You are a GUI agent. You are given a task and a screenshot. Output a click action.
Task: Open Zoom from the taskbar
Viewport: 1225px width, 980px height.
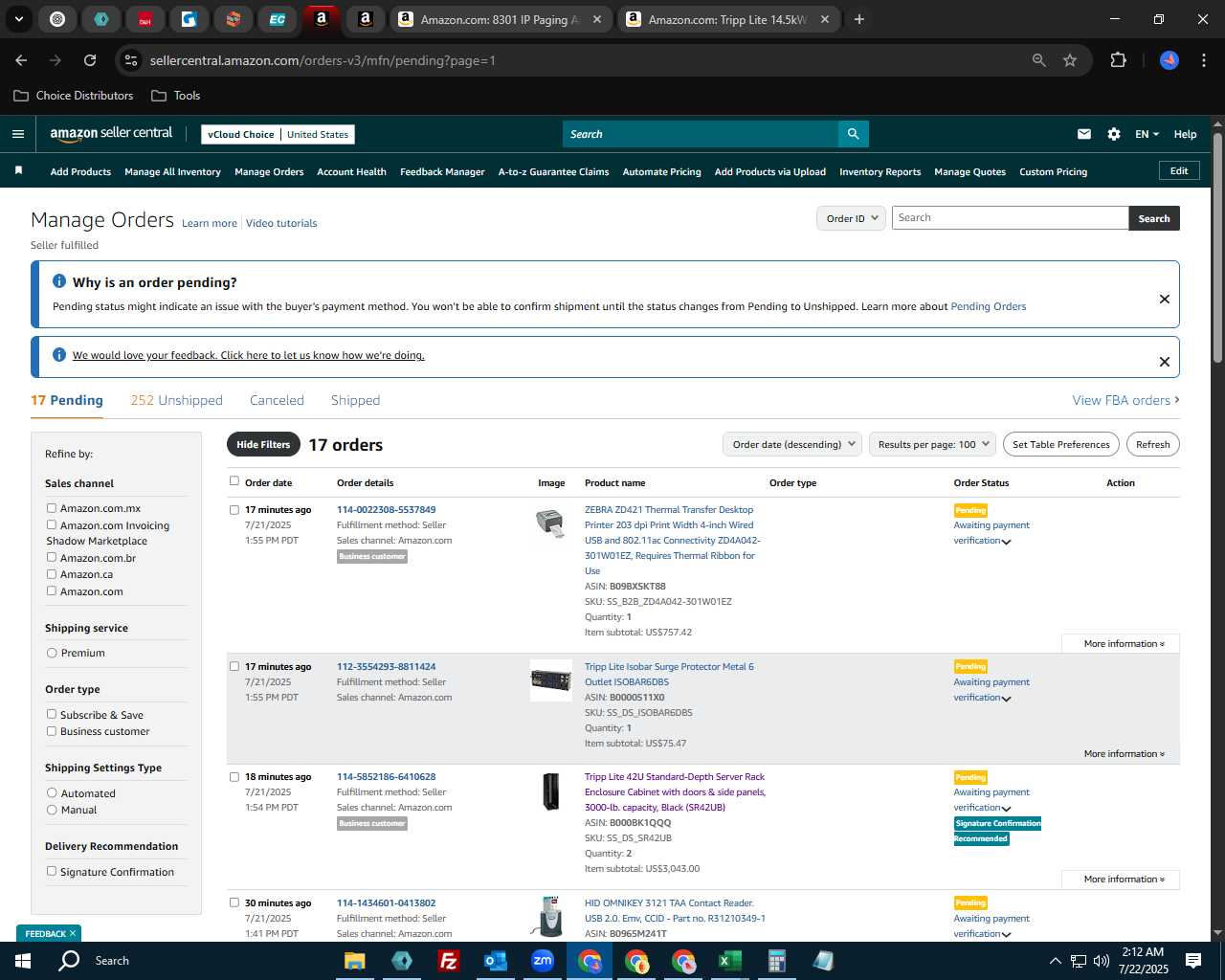pyautogui.click(x=543, y=961)
